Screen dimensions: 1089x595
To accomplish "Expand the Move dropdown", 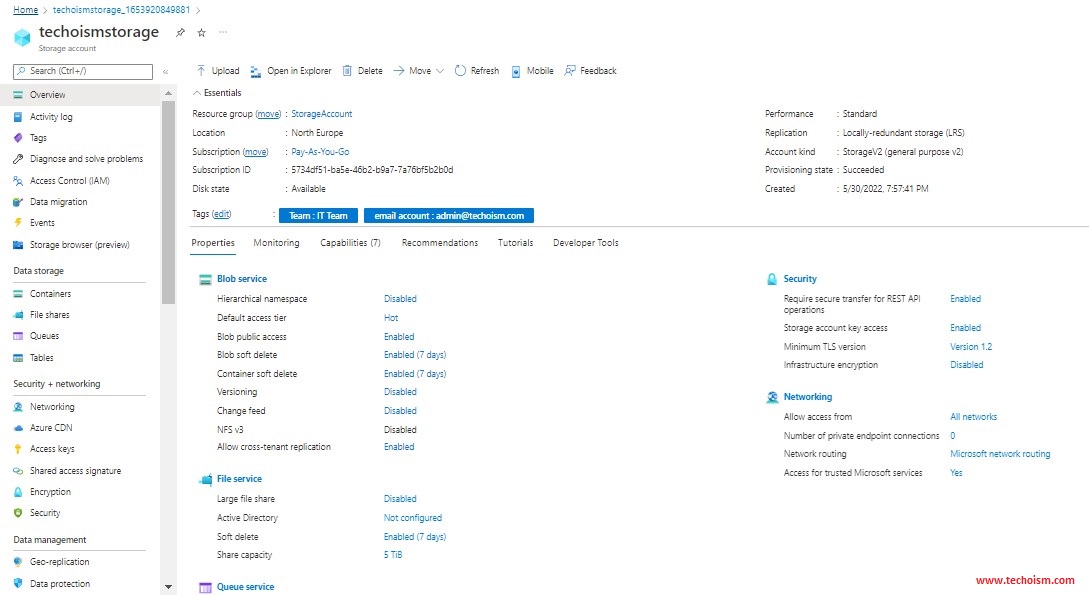I will pos(419,71).
